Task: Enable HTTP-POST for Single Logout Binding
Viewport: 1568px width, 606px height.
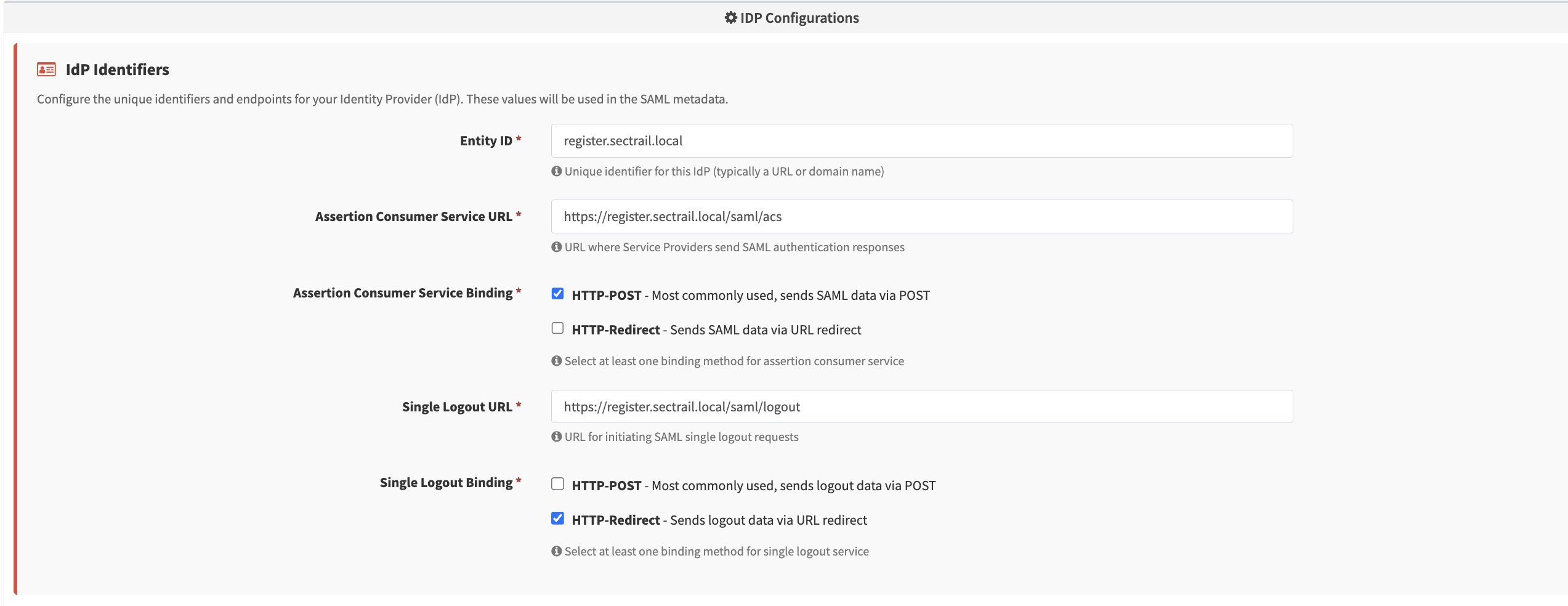Action: [x=557, y=484]
